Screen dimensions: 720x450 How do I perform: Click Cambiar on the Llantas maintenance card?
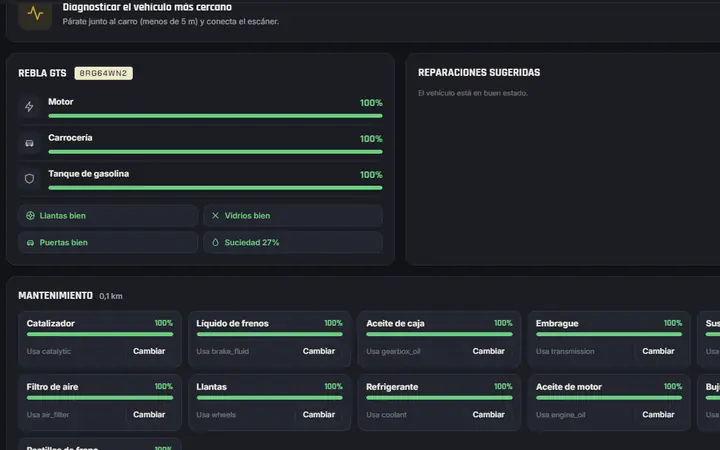tap(319, 414)
